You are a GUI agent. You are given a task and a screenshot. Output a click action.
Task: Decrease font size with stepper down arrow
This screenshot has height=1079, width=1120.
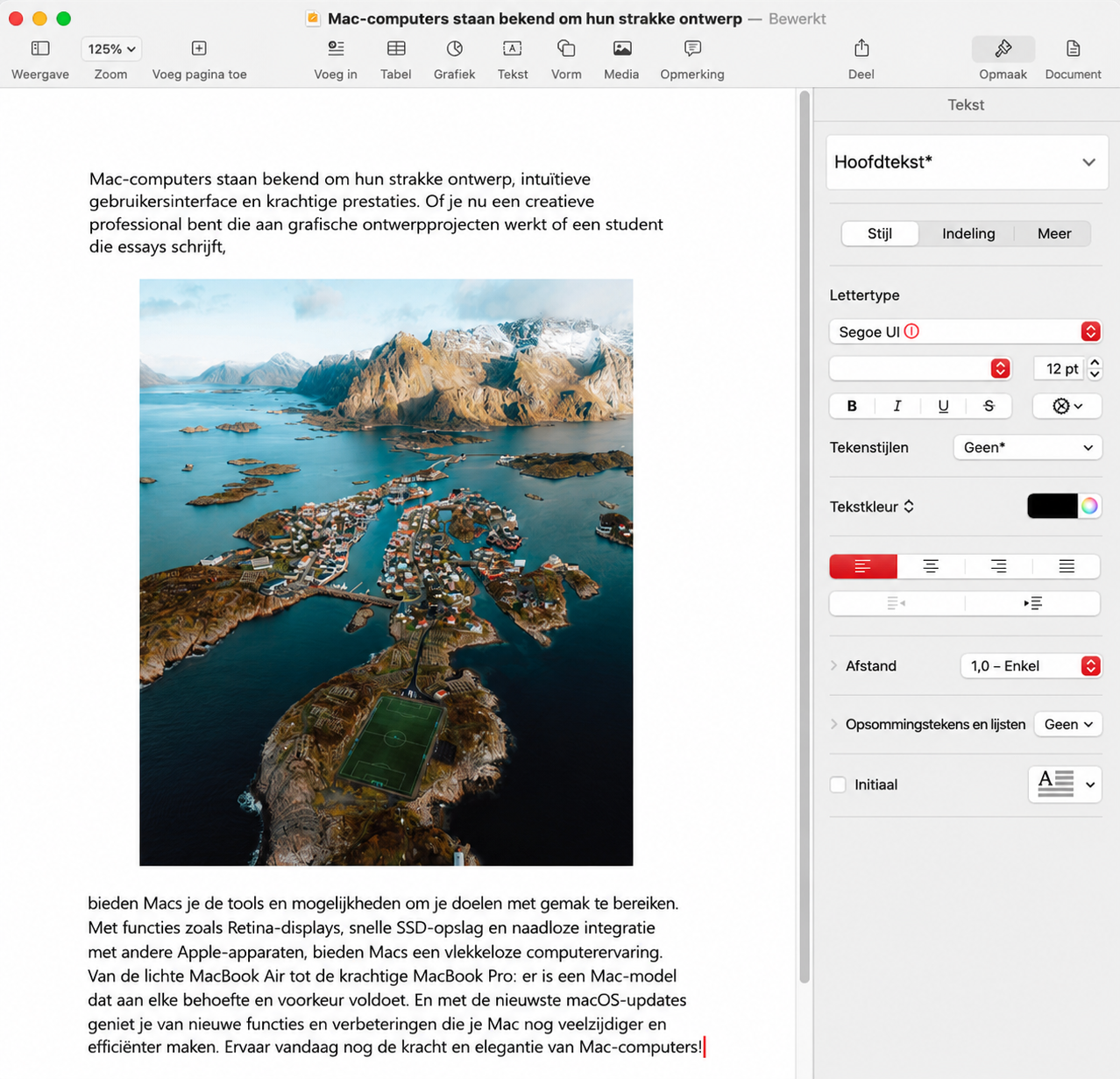tap(1095, 374)
